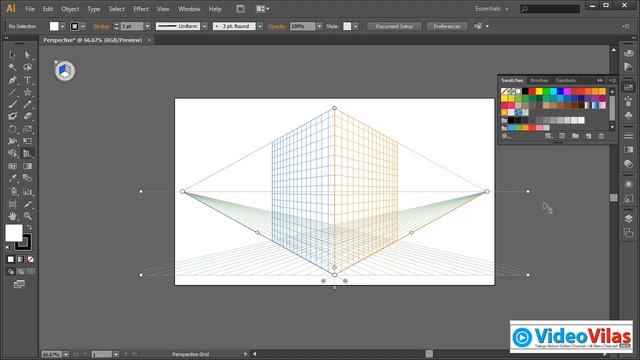
Task: Select the Symbol Sprayer tool
Action: (12, 191)
